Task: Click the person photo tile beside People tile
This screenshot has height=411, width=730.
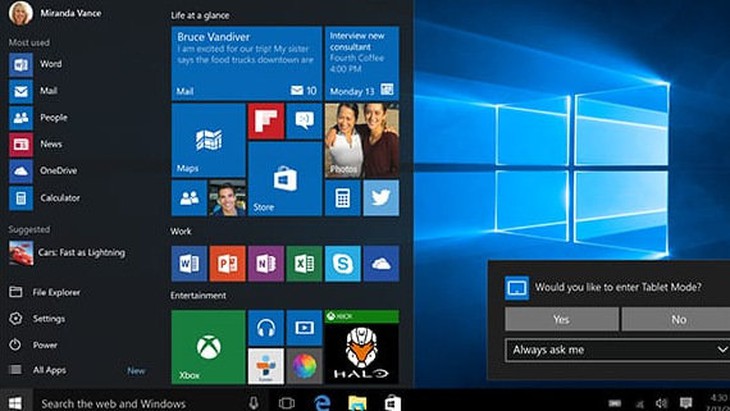Action: (228, 198)
